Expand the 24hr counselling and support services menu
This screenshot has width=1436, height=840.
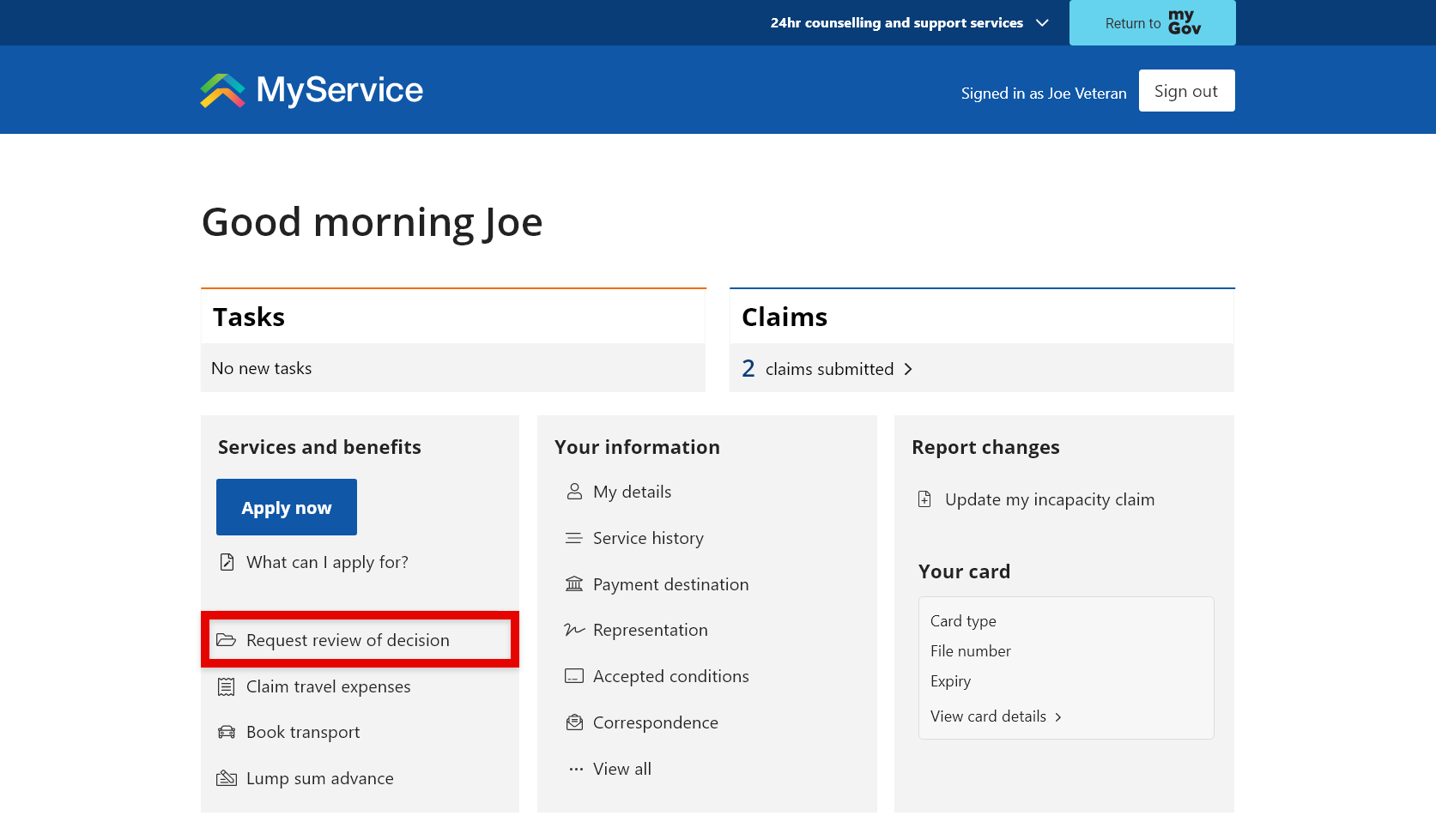[x=1041, y=22]
